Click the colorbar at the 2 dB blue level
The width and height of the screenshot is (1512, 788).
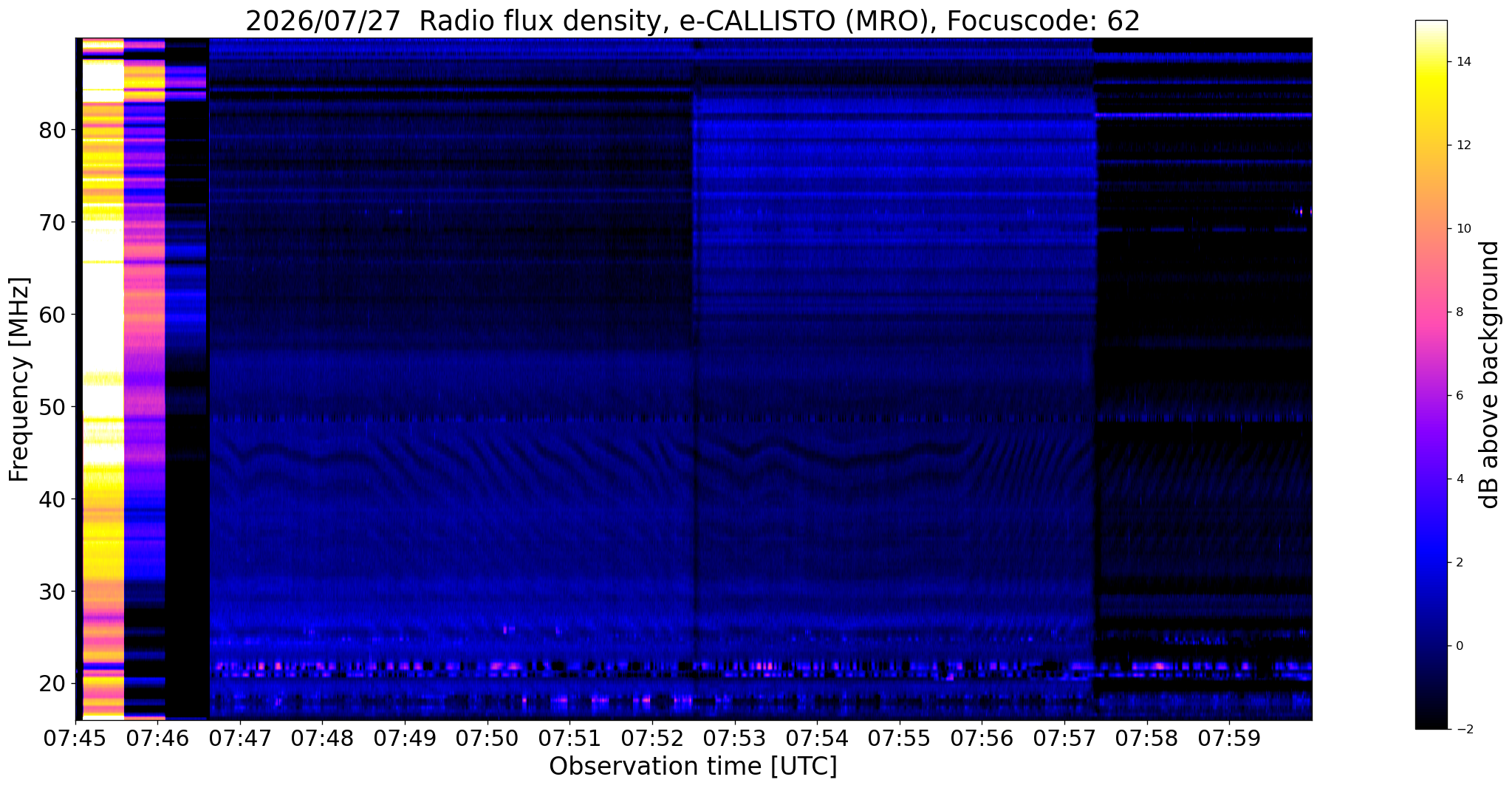[x=1431, y=562]
